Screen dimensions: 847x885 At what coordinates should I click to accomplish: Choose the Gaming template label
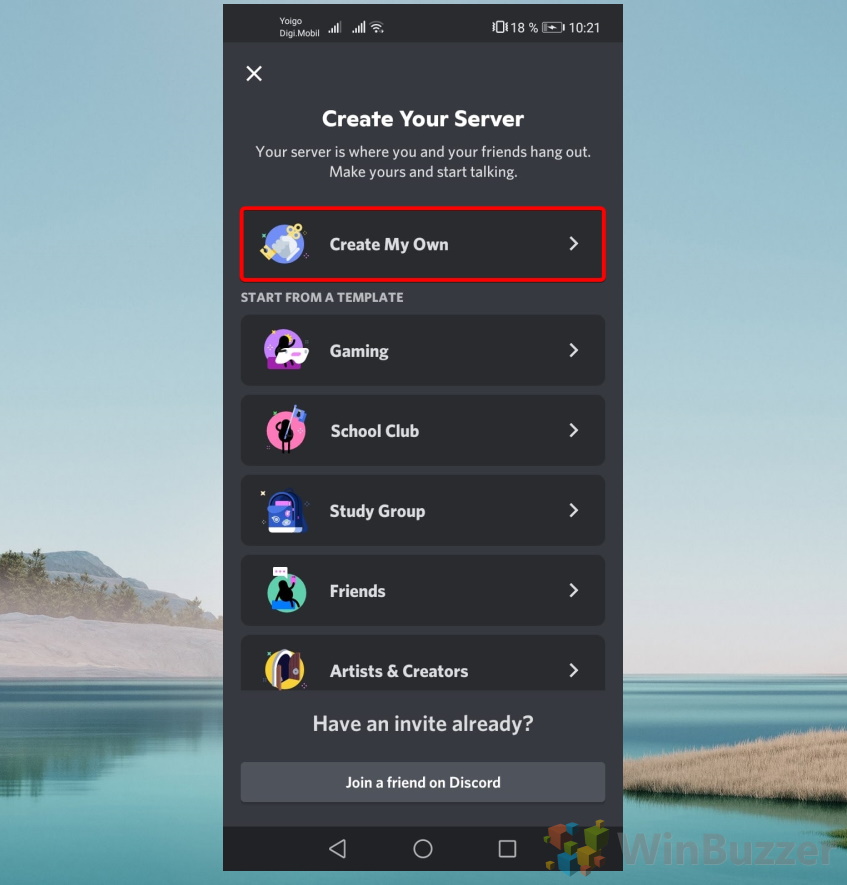coord(359,351)
